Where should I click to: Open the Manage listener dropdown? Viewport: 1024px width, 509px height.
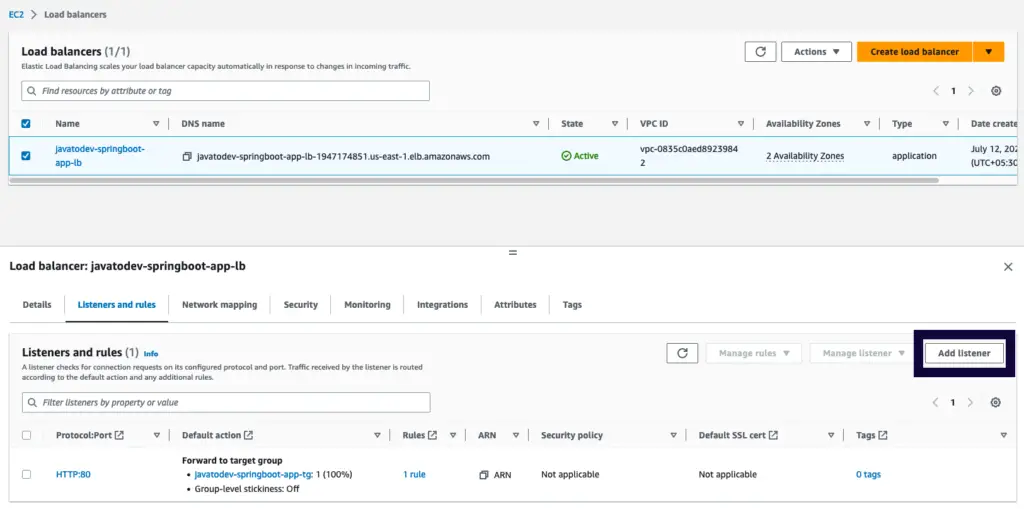point(863,353)
